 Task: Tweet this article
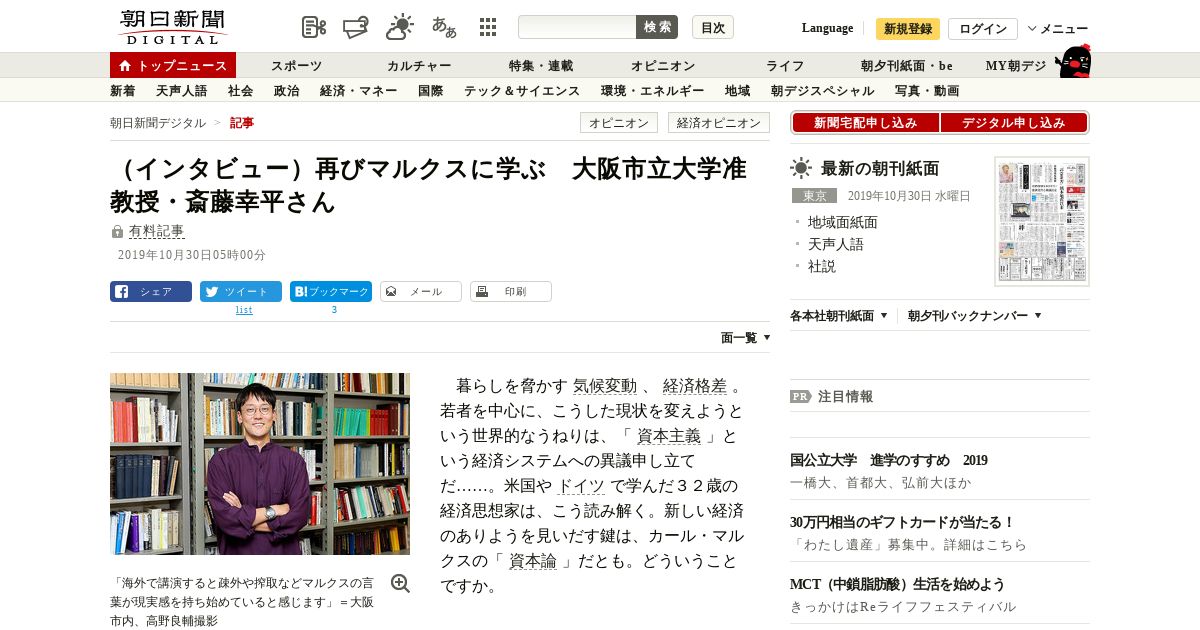click(x=241, y=292)
